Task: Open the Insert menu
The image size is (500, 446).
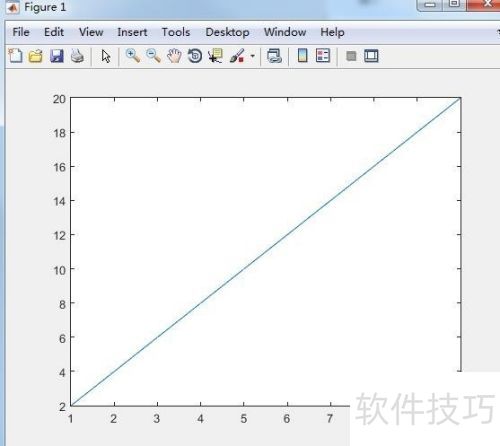Action: tap(132, 32)
